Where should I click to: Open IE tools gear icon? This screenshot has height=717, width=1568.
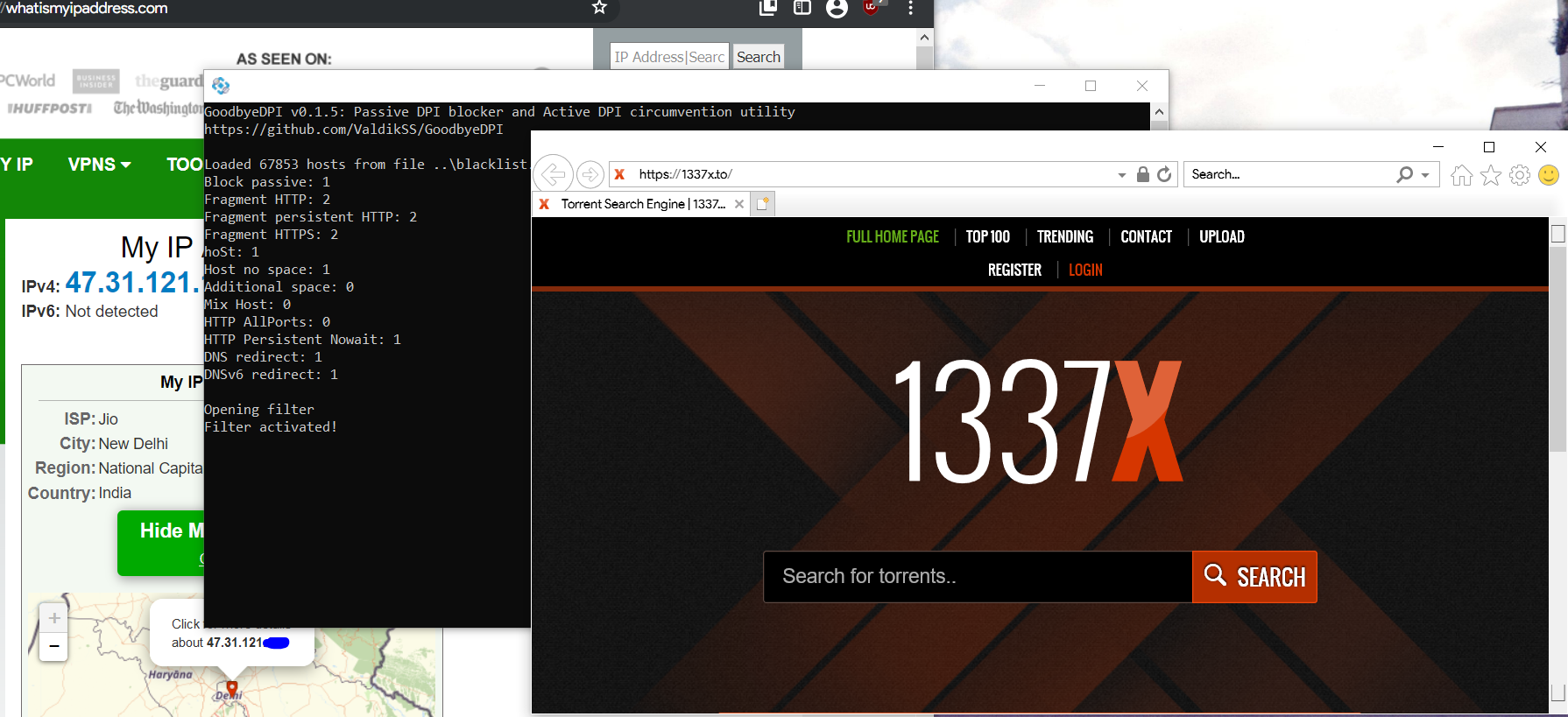pos(1520,175)
